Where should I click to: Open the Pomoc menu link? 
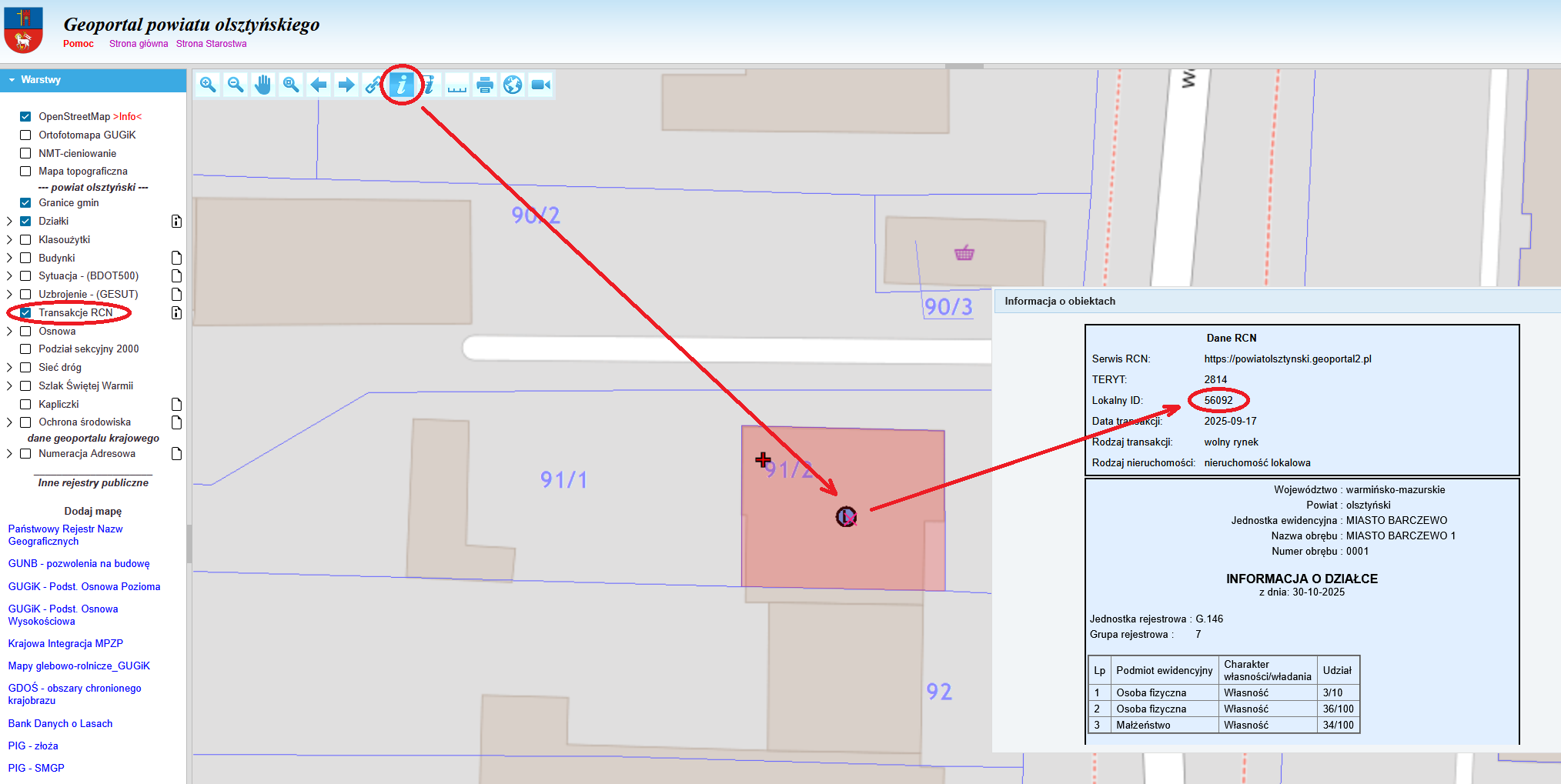pyautogui.click(x=79, y=44)
